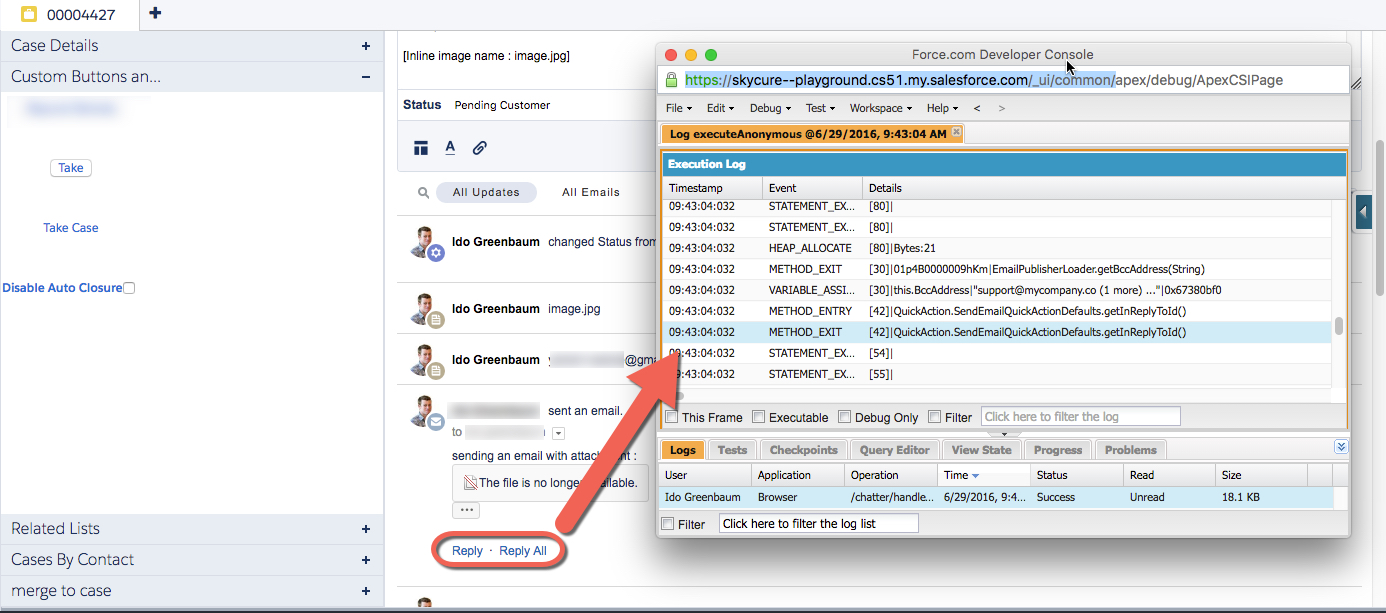Switch to Query Editor tab
1386x613 pixels.
coord(895,450)
